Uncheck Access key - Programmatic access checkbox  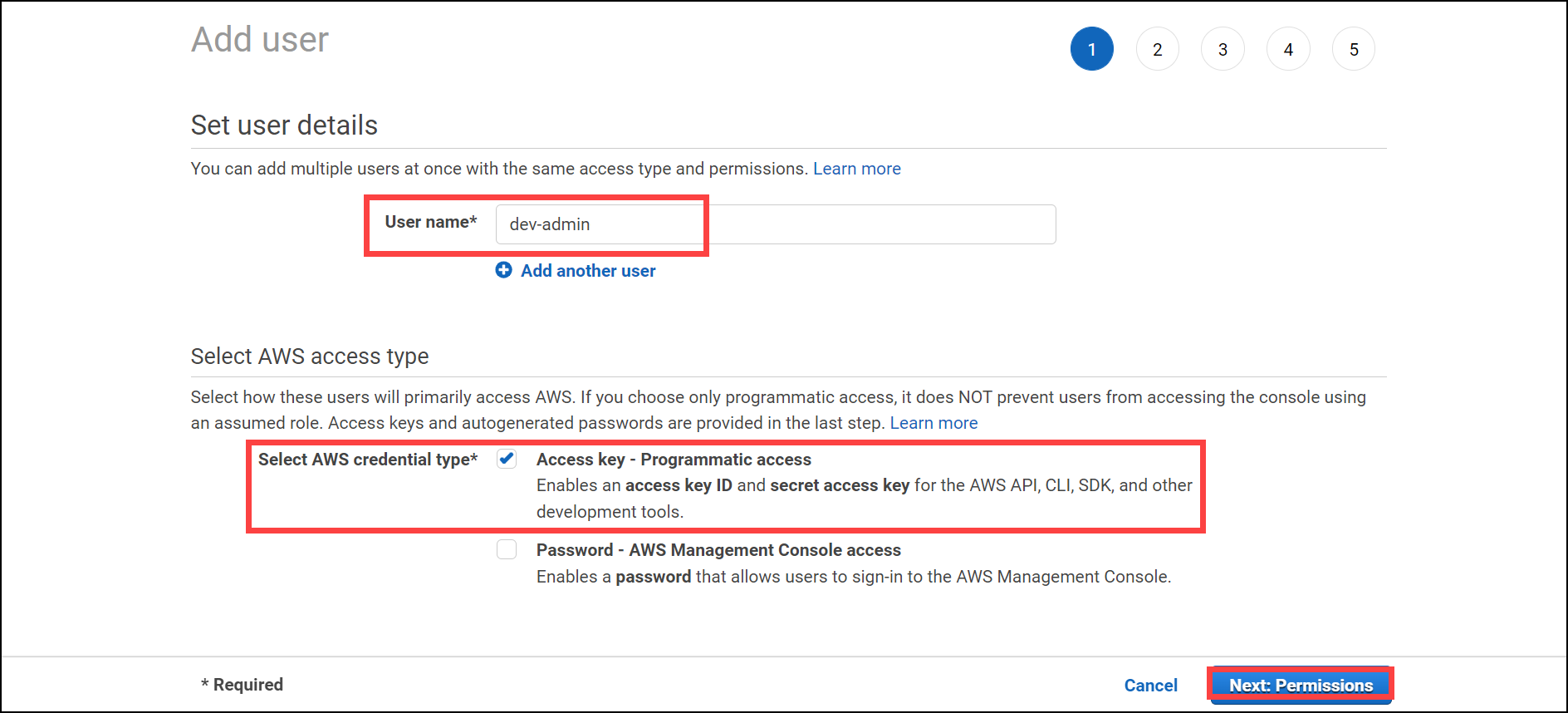[x=507, y=459]
